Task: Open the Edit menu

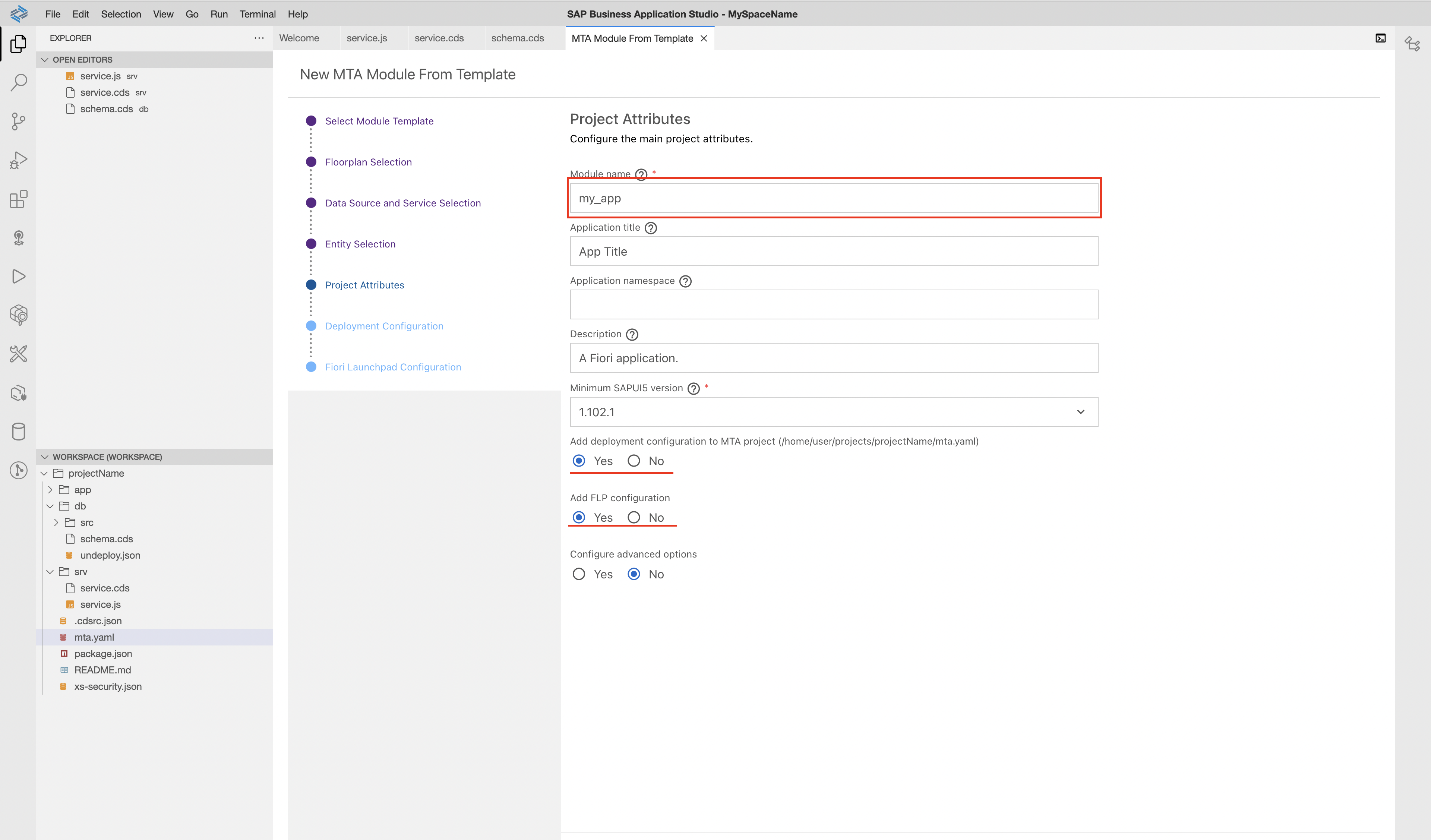Action: click(80, 14)
